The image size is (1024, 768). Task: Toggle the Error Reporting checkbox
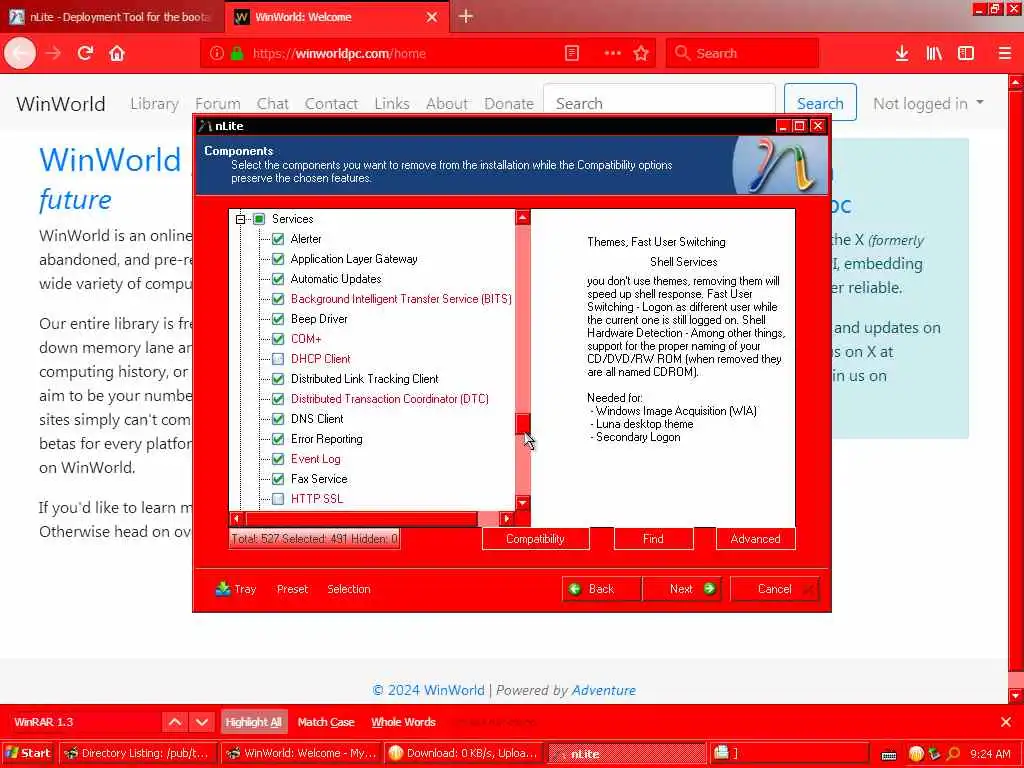point(278,439)
